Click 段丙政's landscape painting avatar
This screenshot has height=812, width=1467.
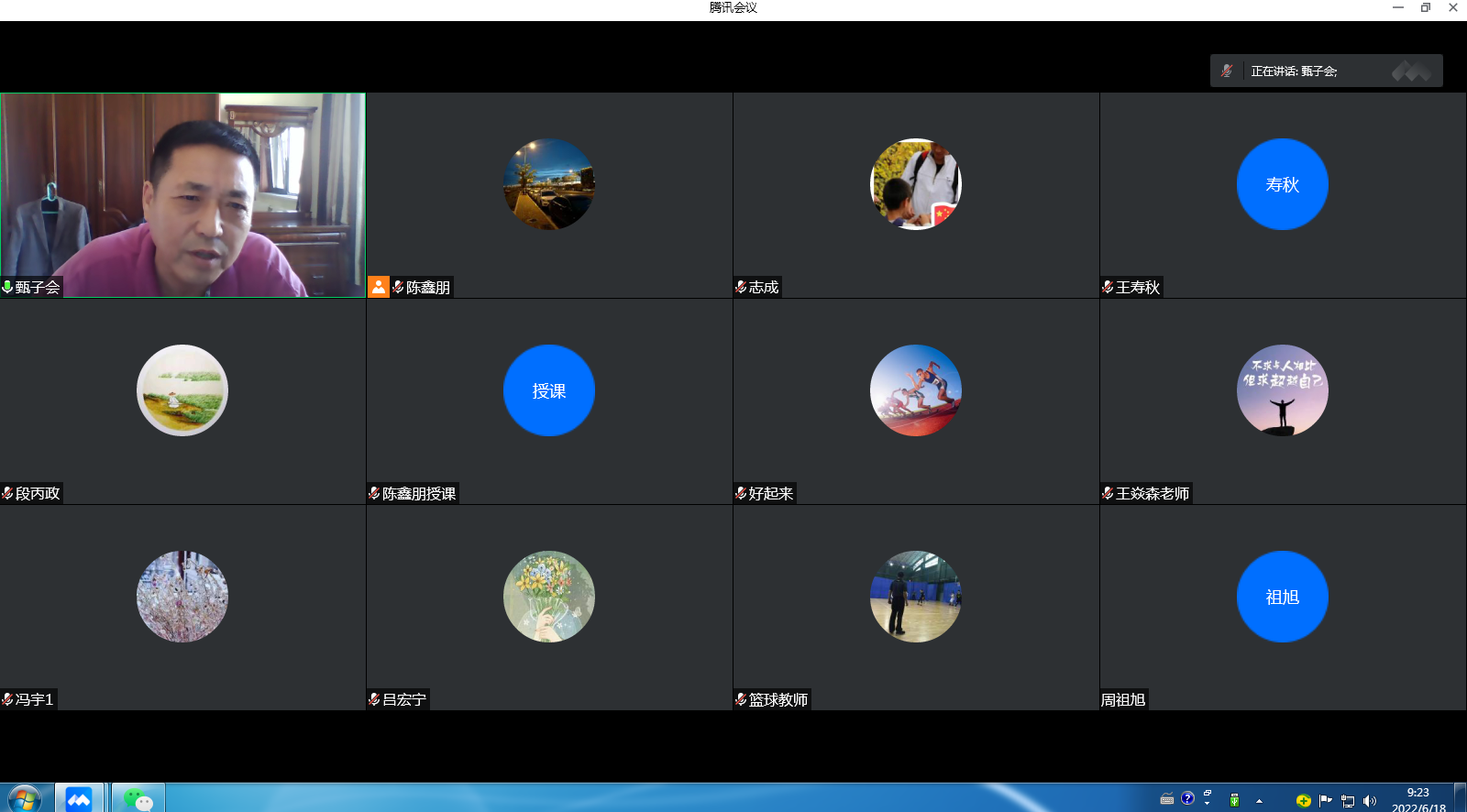pyautogui.click(x=182, y=390)
